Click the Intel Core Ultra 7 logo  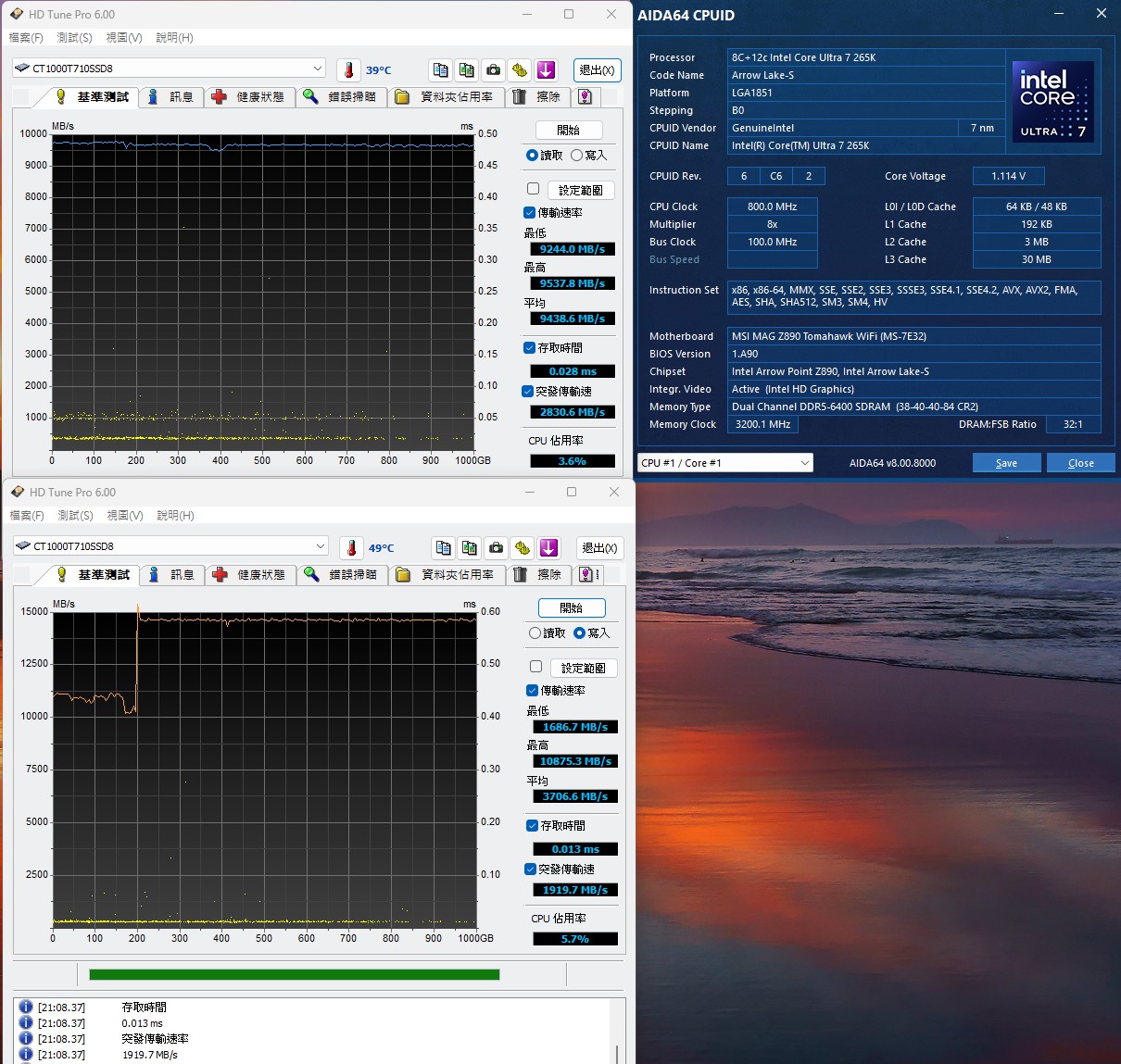(x=1052, y=101)
